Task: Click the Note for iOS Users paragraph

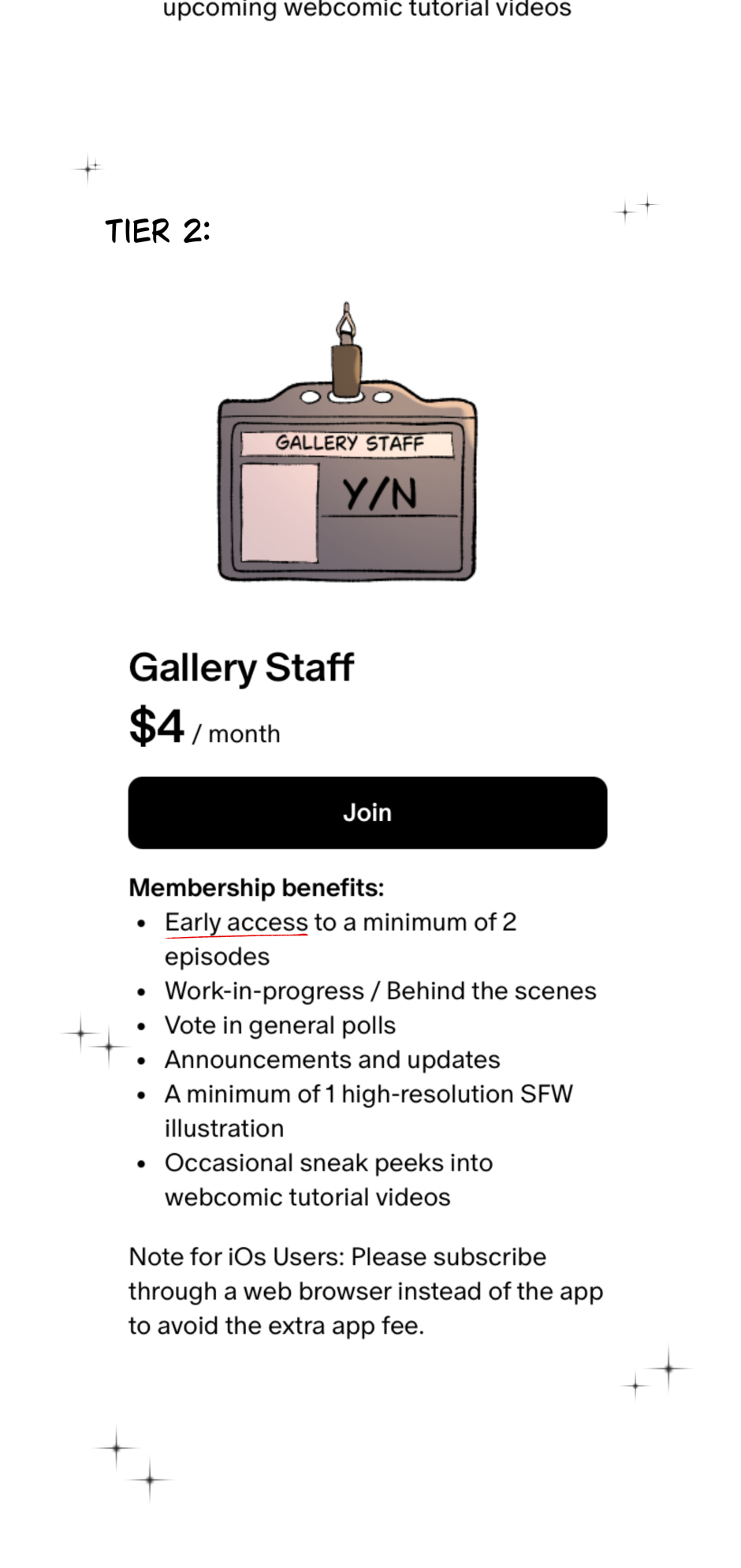Action: coord(365,1291)
